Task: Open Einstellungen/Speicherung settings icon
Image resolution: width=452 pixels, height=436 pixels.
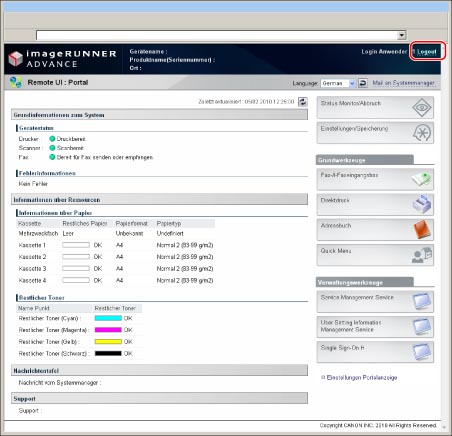Action: 422,133
